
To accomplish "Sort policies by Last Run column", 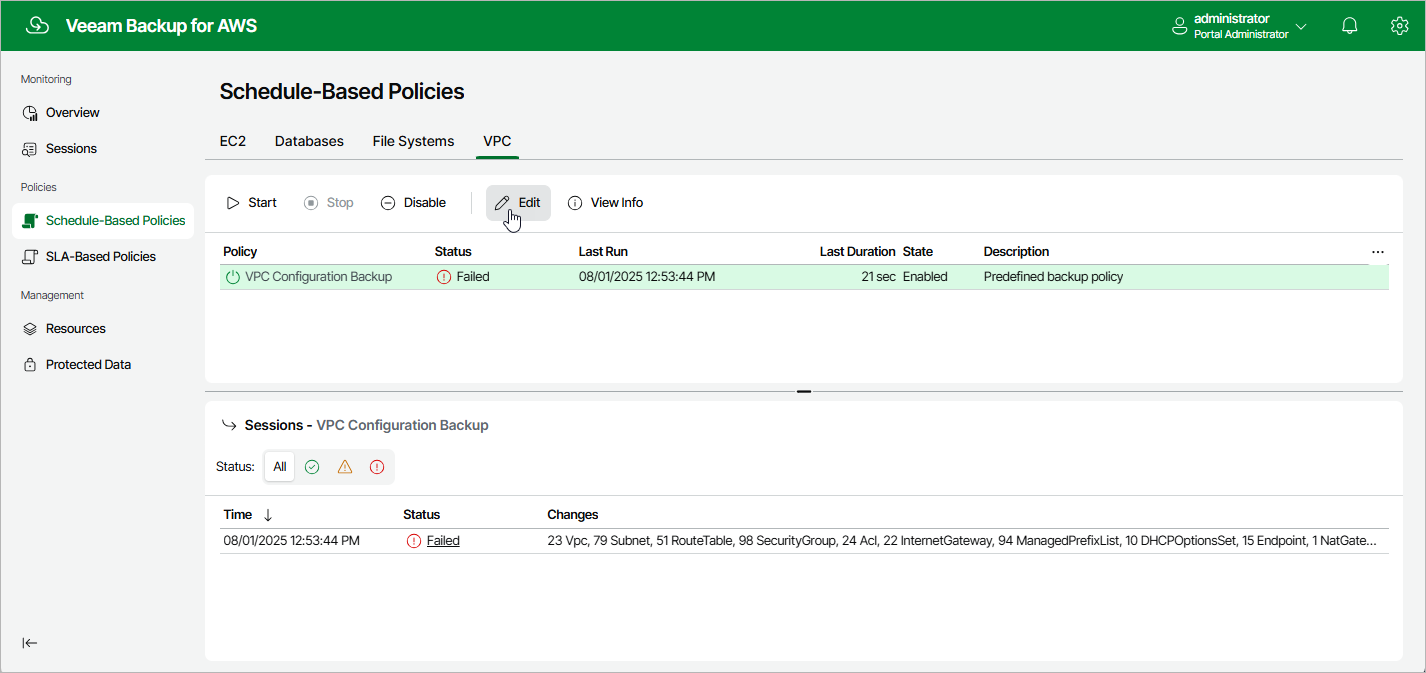I will pyautogui.click(x=603, y=251).
